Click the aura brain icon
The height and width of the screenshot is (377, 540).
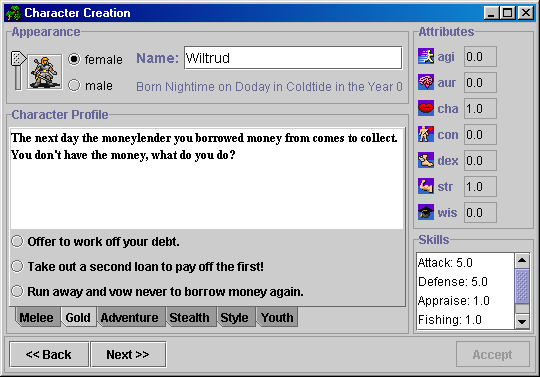pyautogui.click(x=426, y=82)
